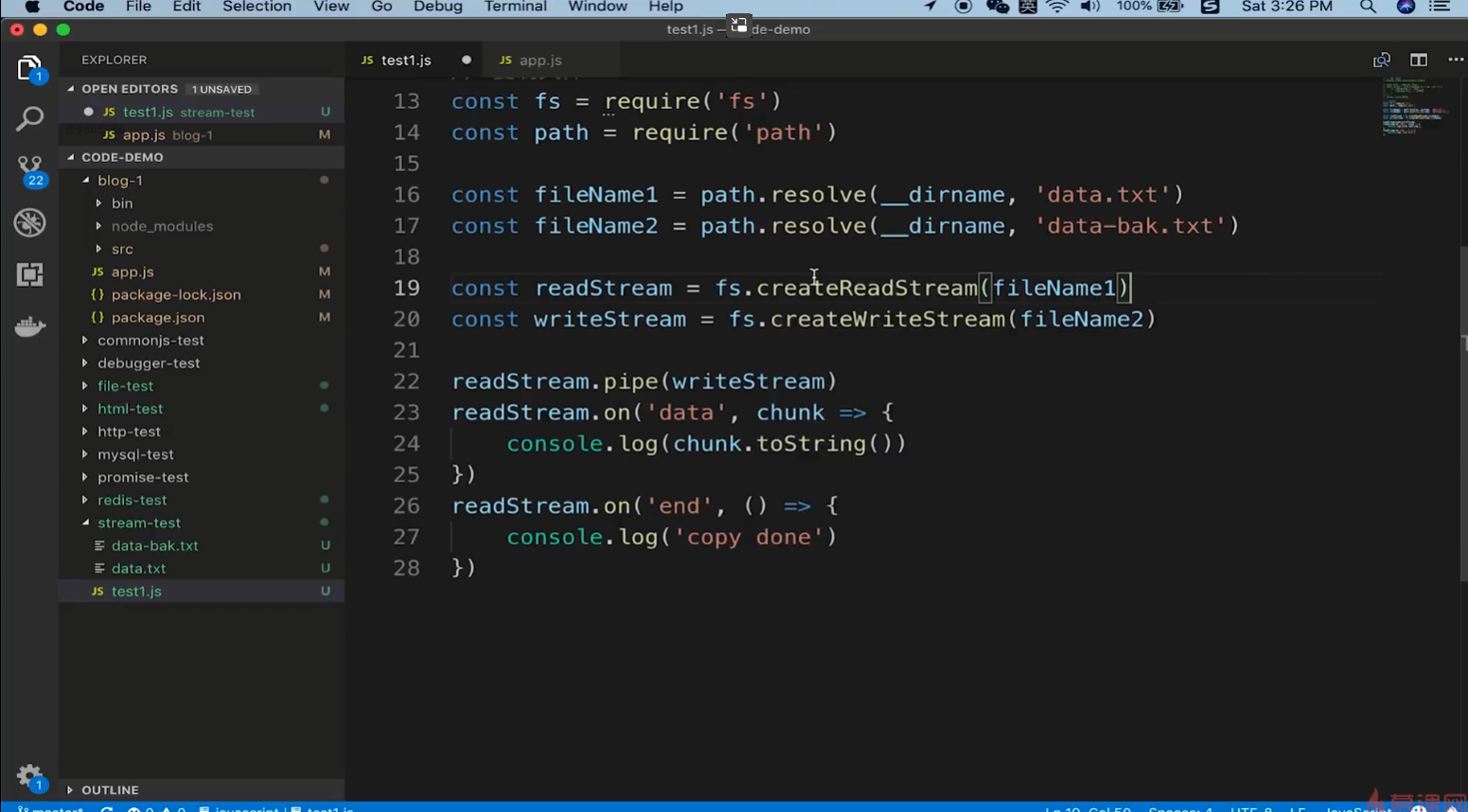This screenshot has height=812, width=1468.
Task: Open Spotlight search in the menu bar
Action: (1368, 7)
